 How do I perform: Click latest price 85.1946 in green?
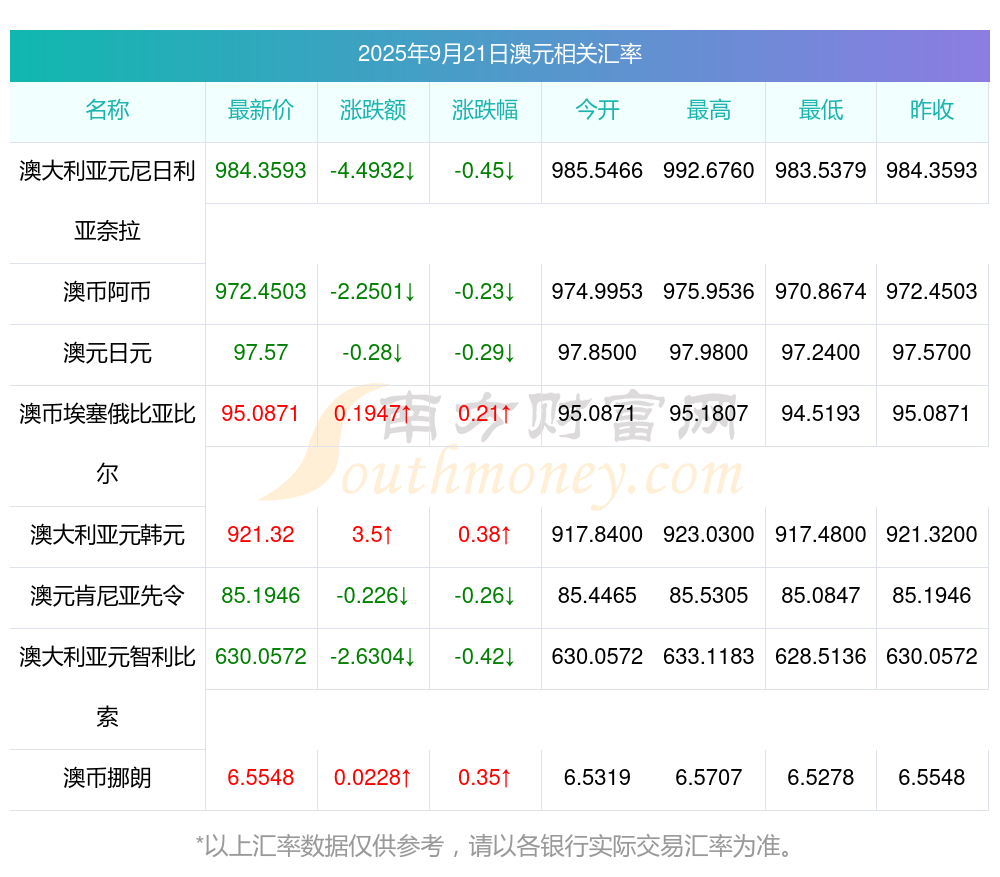pos(261,595)
